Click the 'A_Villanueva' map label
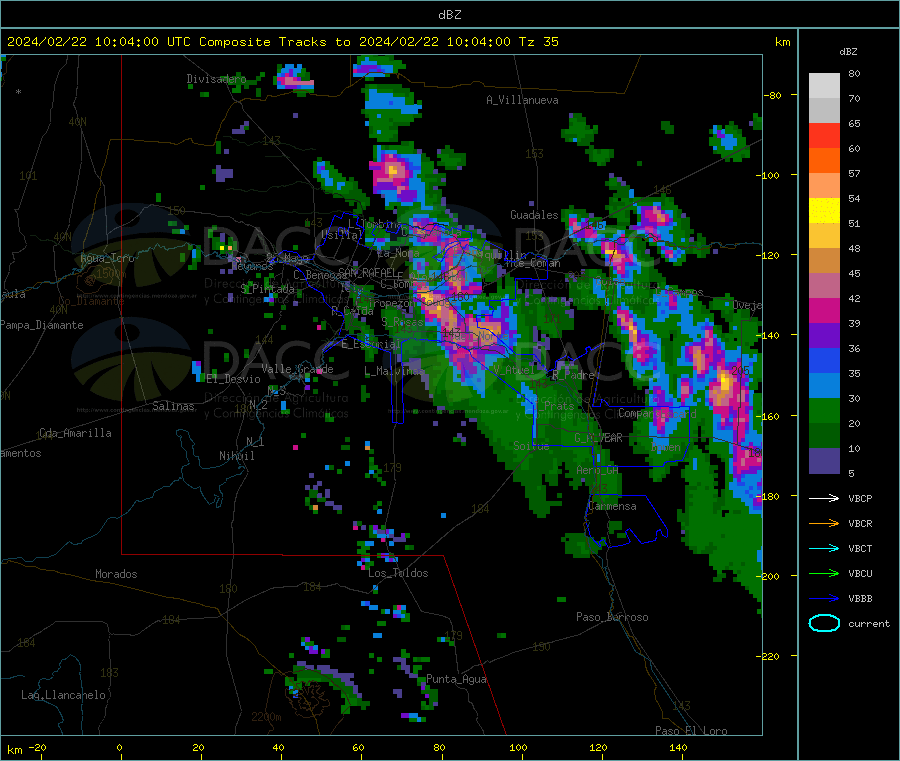This screenshot has width=900, height=761. [x=522, y=100]
